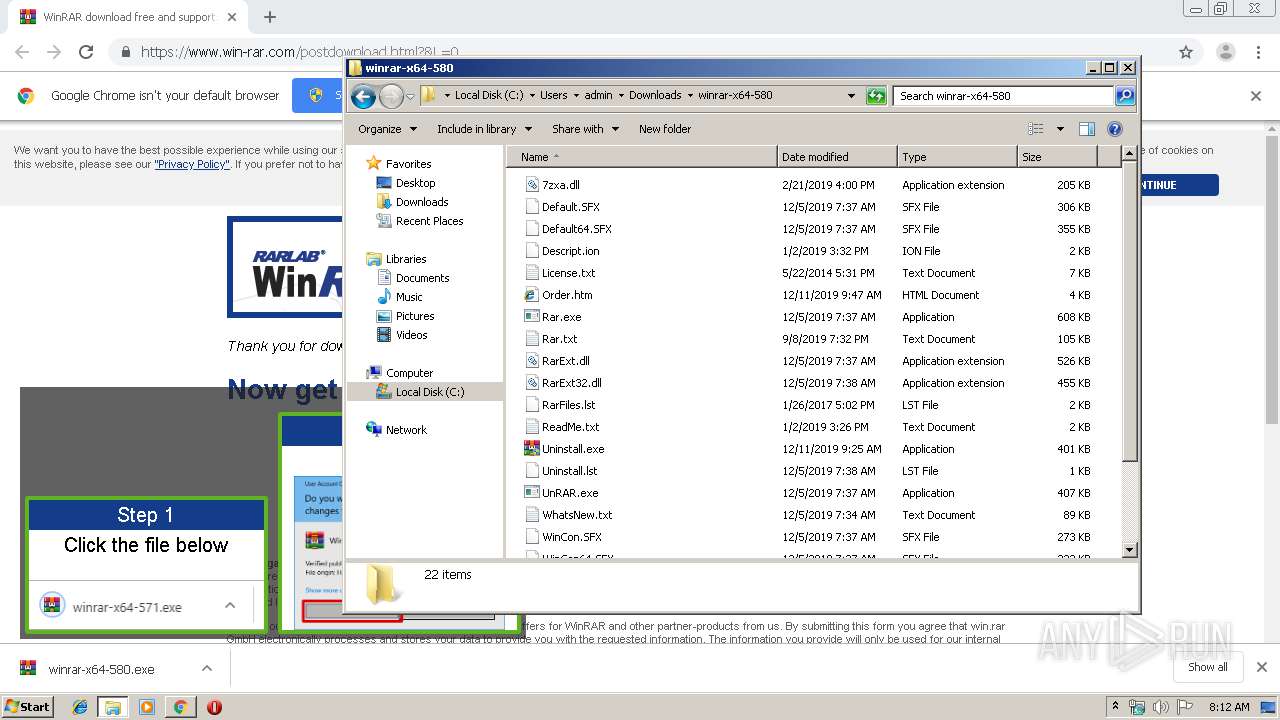
Task: Click the Chrome reload icon
Action: (86, 52)
